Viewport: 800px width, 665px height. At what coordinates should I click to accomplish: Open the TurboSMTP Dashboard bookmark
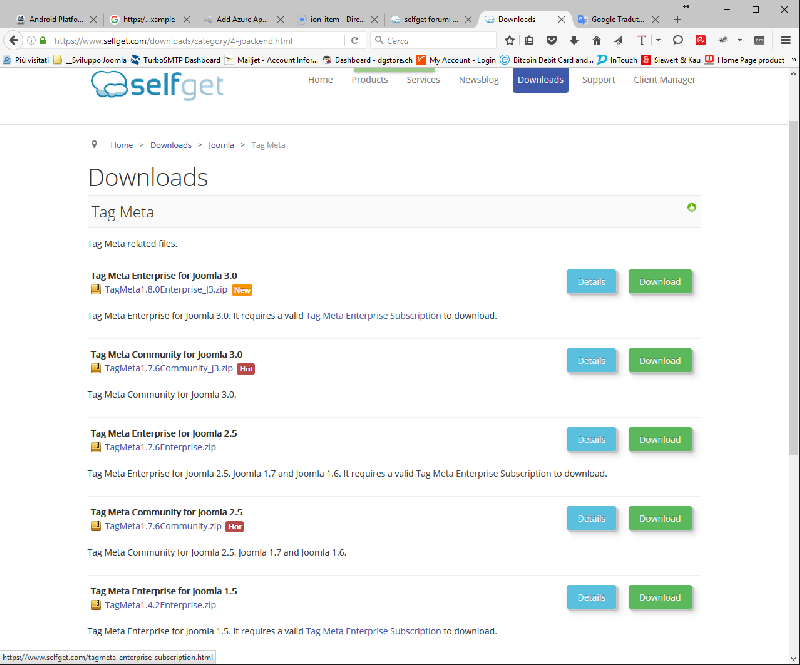(176, 60)
